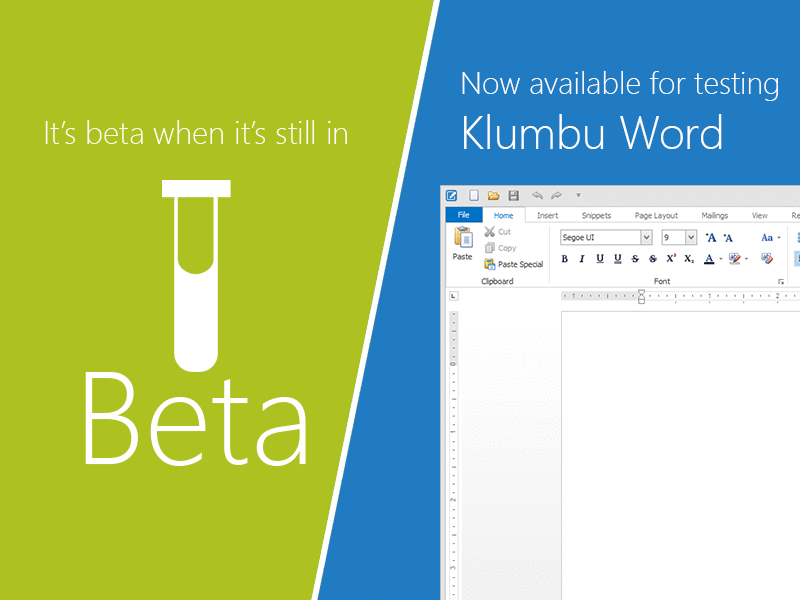Toggle double strikethrough formatting

(653, 259)
